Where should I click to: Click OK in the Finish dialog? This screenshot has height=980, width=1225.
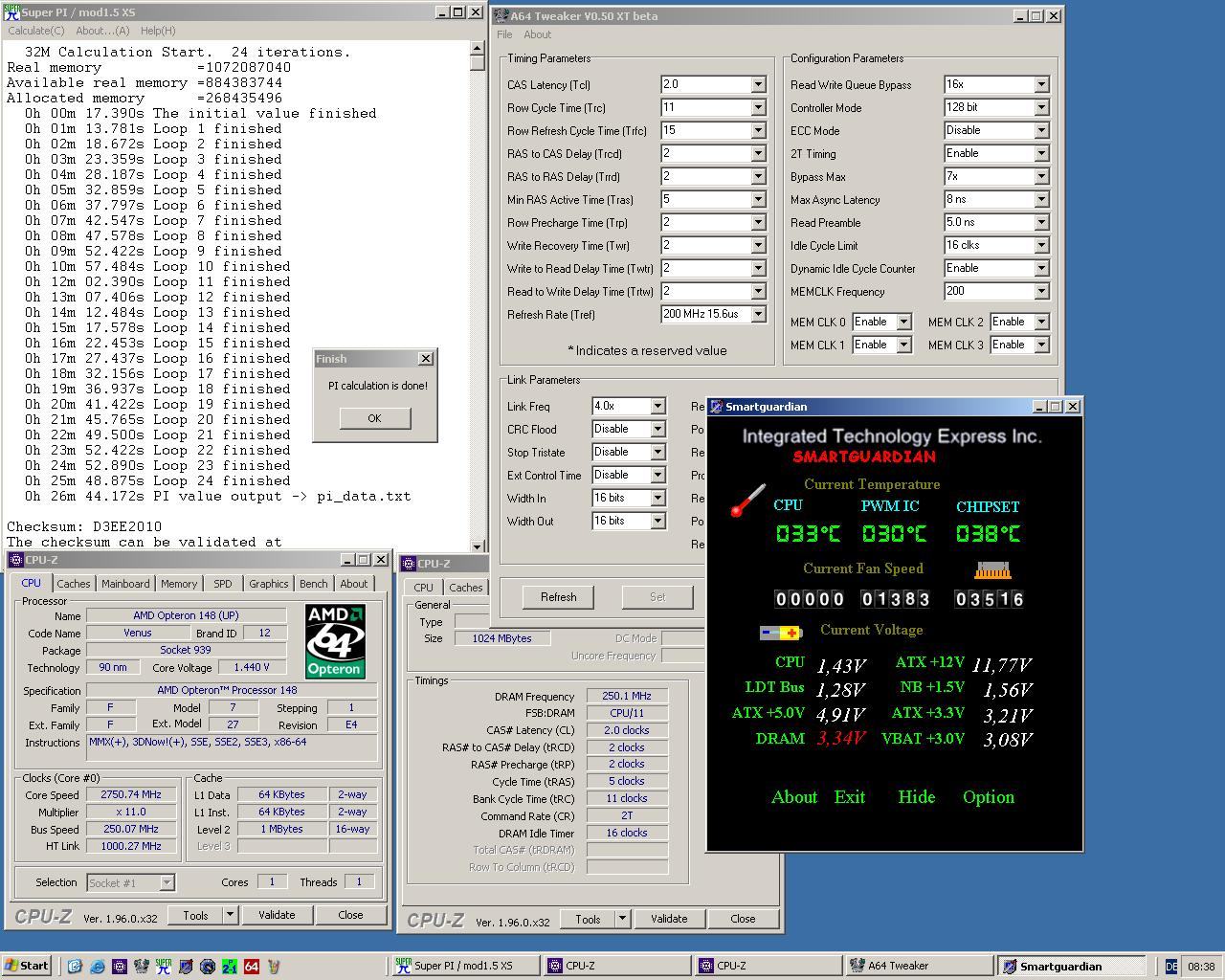[374, 418]
